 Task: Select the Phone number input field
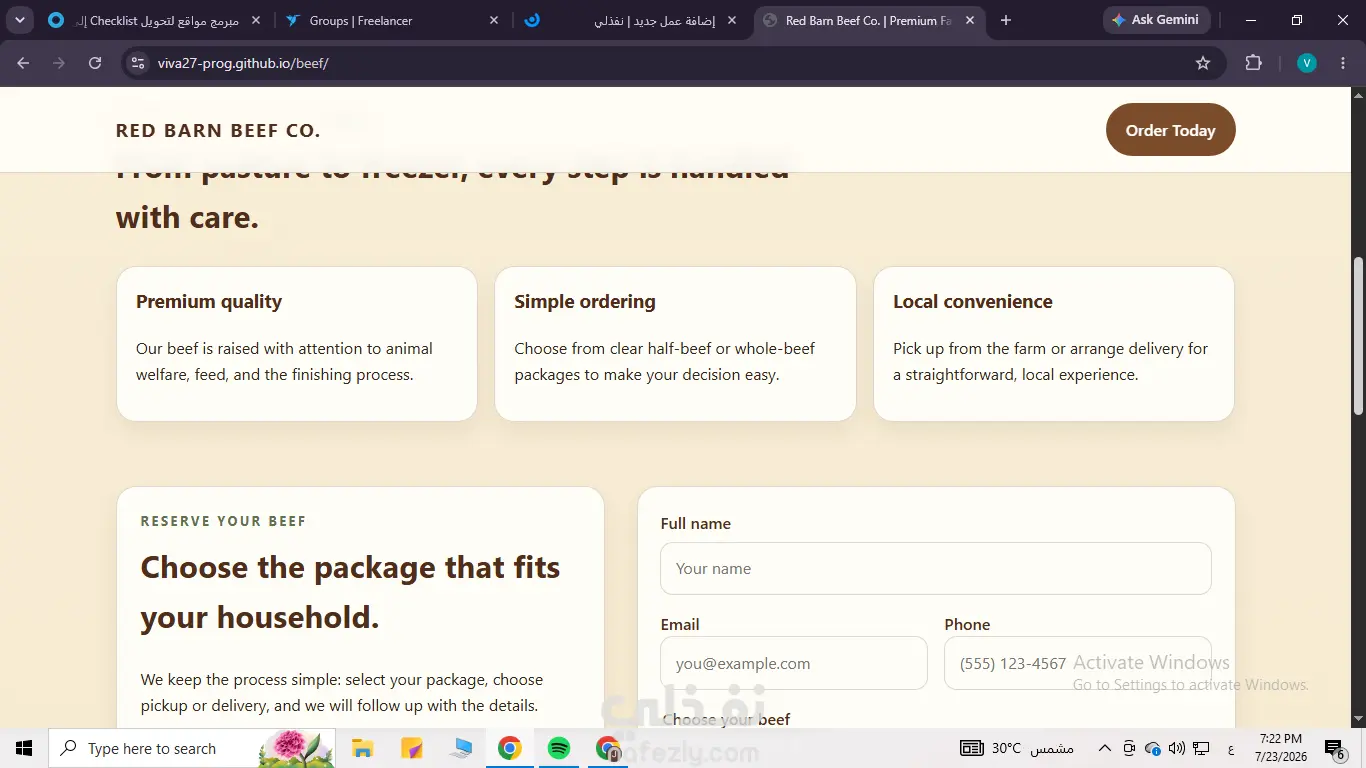point(1078,663)
